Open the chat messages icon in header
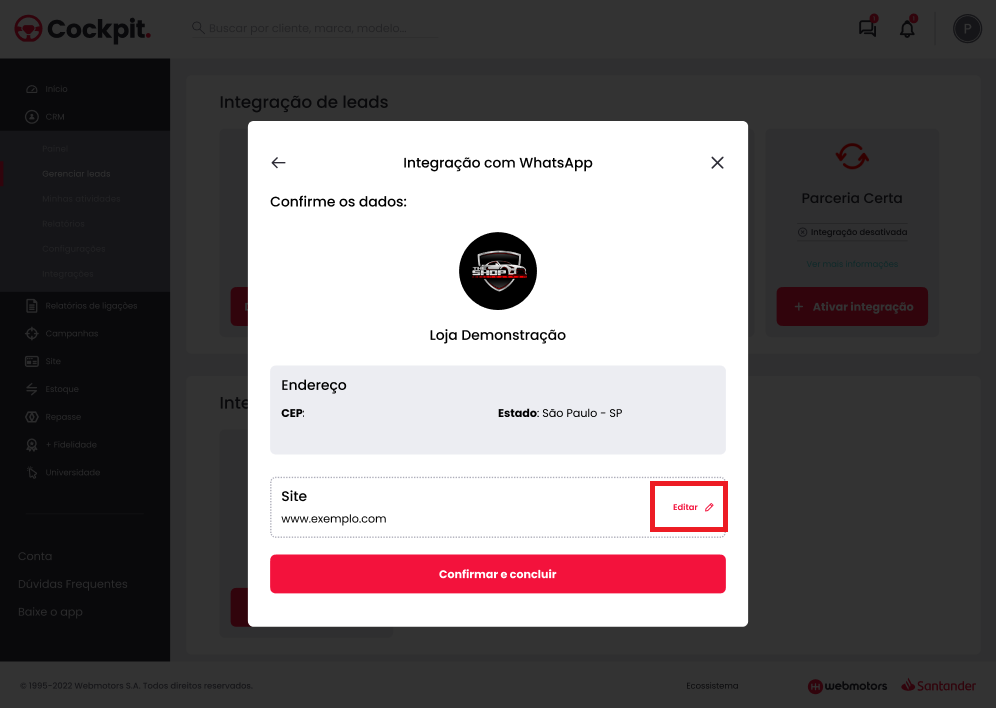 pos(868,28)
